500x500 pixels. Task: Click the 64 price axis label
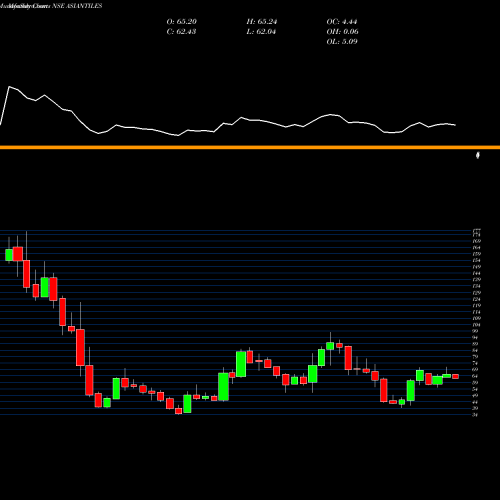pyautogui.click(x=475, y=376)
